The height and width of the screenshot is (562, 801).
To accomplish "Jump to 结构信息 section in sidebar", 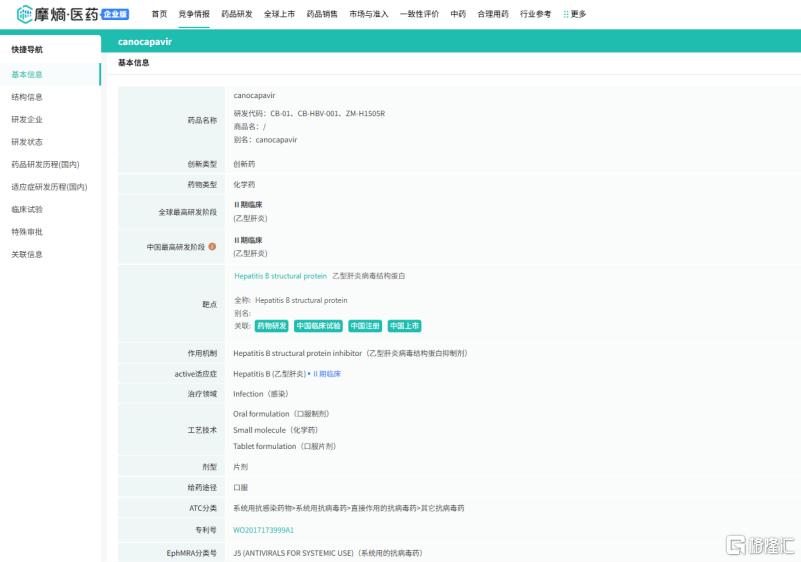I will [27, 97].
